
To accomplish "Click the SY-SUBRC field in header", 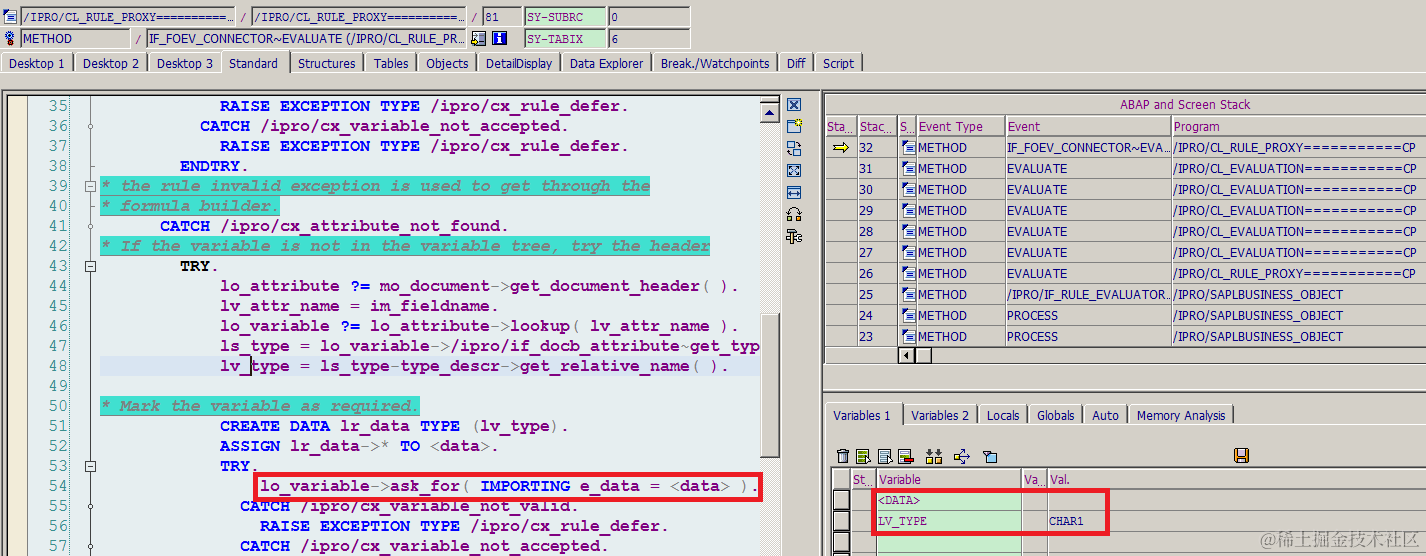I will [565, 17].
